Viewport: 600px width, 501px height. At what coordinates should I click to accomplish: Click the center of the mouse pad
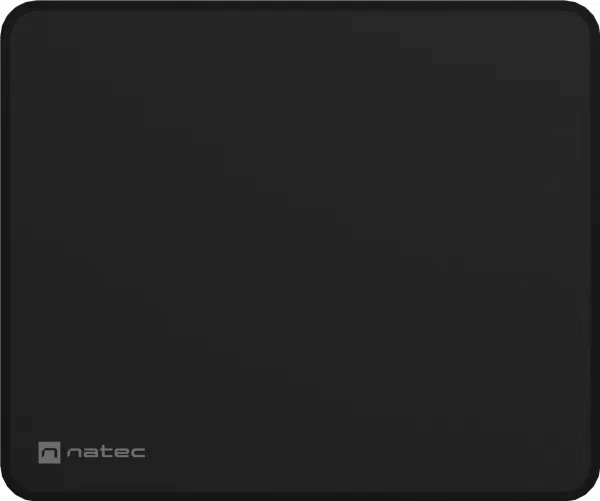pos(300,251)
